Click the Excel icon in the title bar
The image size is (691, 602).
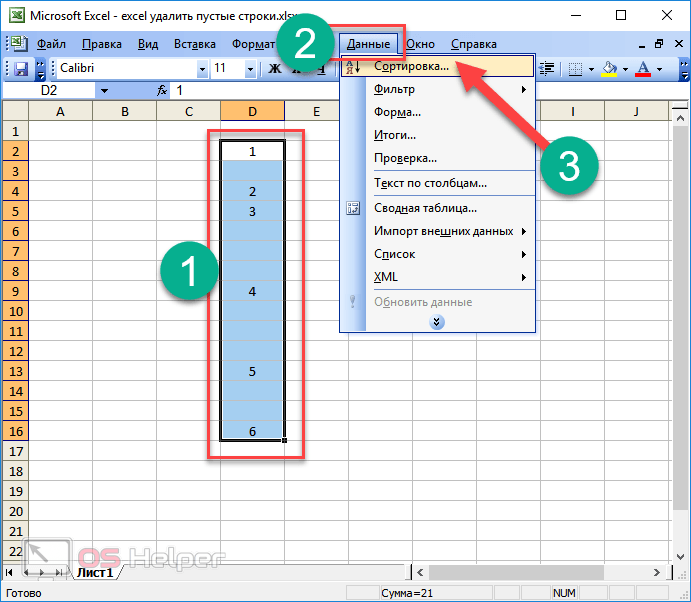[x=17, y=16]
